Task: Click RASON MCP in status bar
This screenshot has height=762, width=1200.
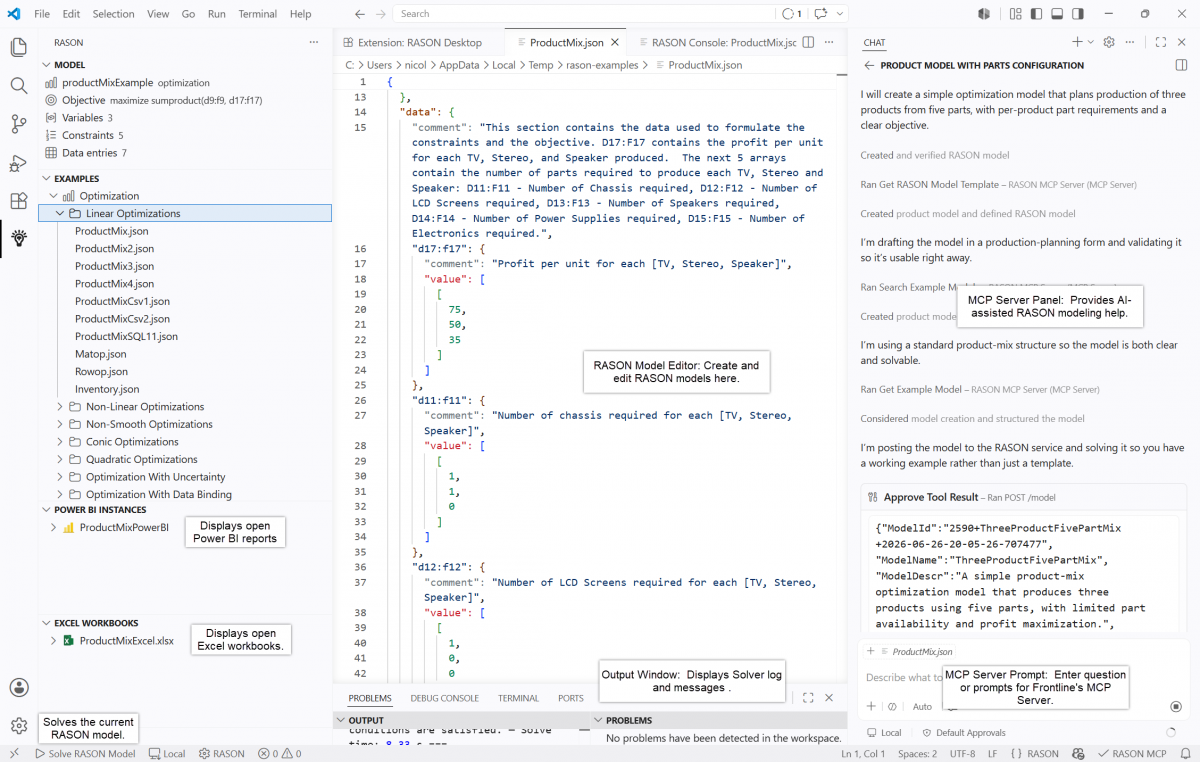Action: [1130, 754]
